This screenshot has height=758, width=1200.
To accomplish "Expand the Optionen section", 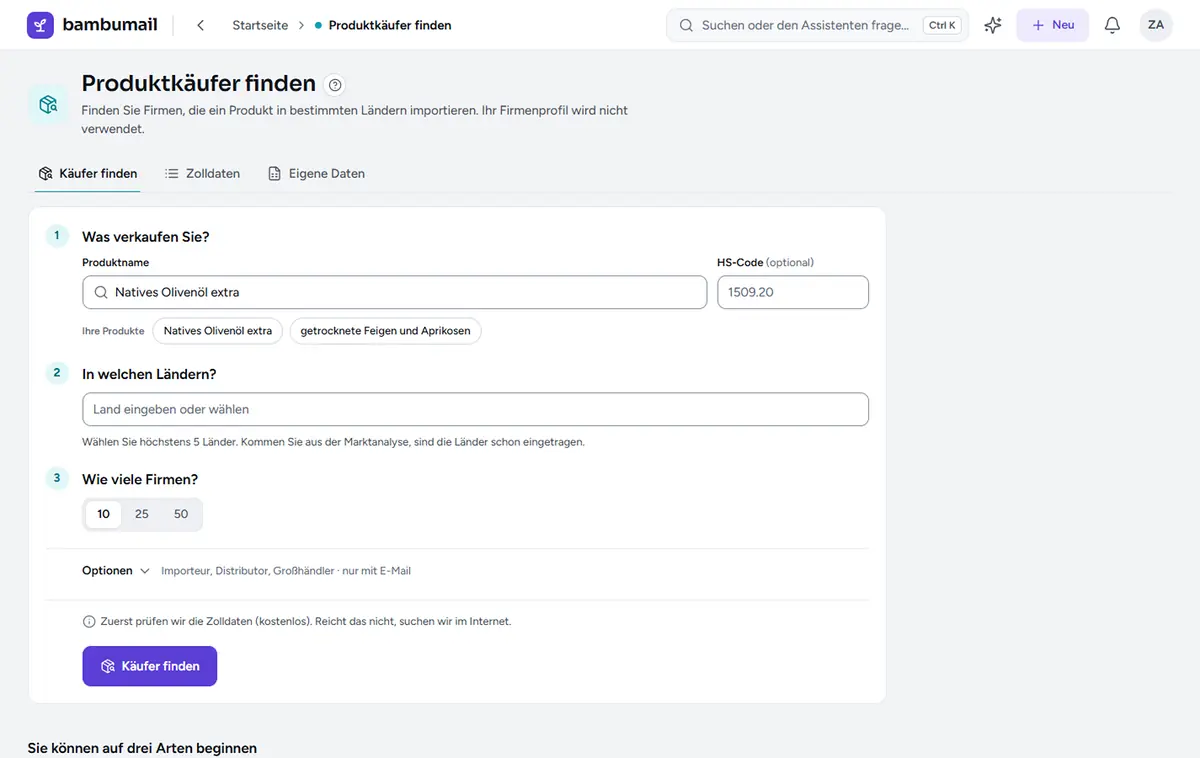I will point(116,571).
